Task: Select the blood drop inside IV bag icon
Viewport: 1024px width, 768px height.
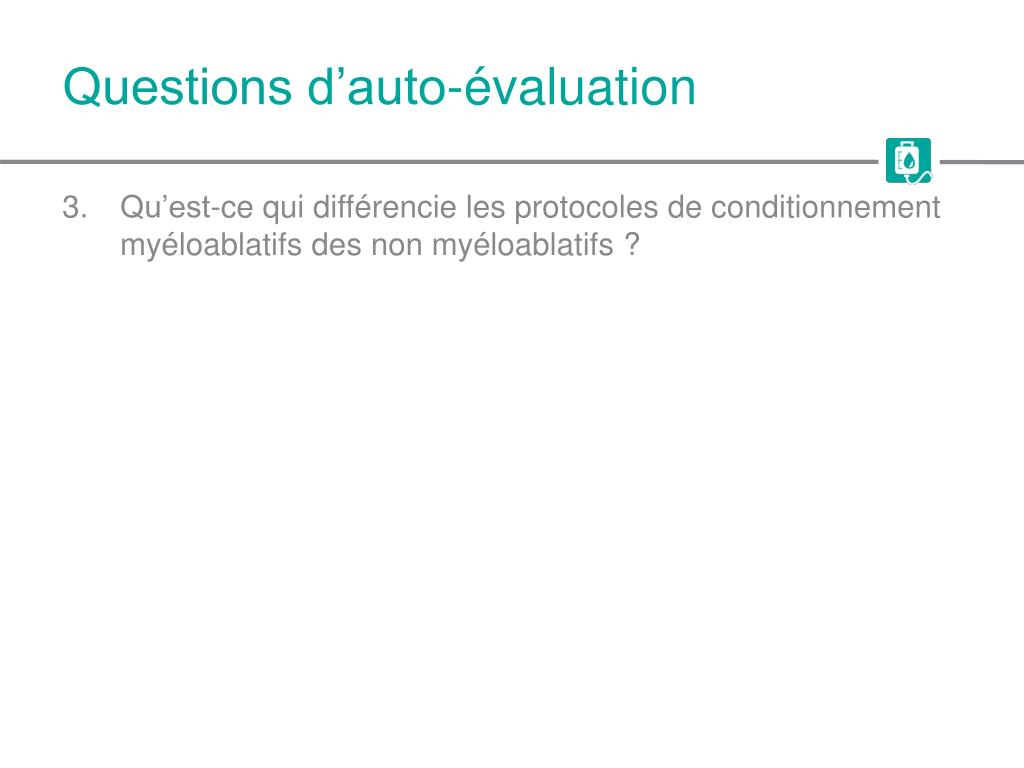Action: tap(910, 161)
